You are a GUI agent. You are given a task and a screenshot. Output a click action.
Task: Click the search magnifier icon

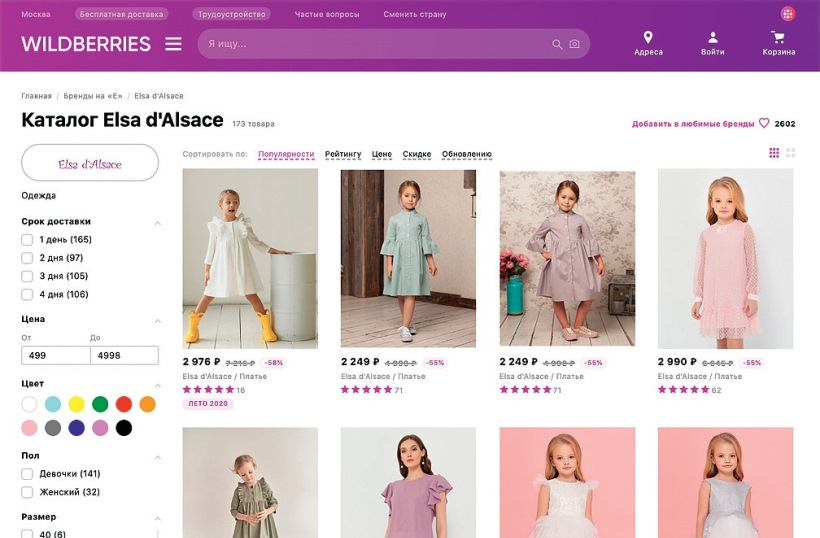click(557, 44)
